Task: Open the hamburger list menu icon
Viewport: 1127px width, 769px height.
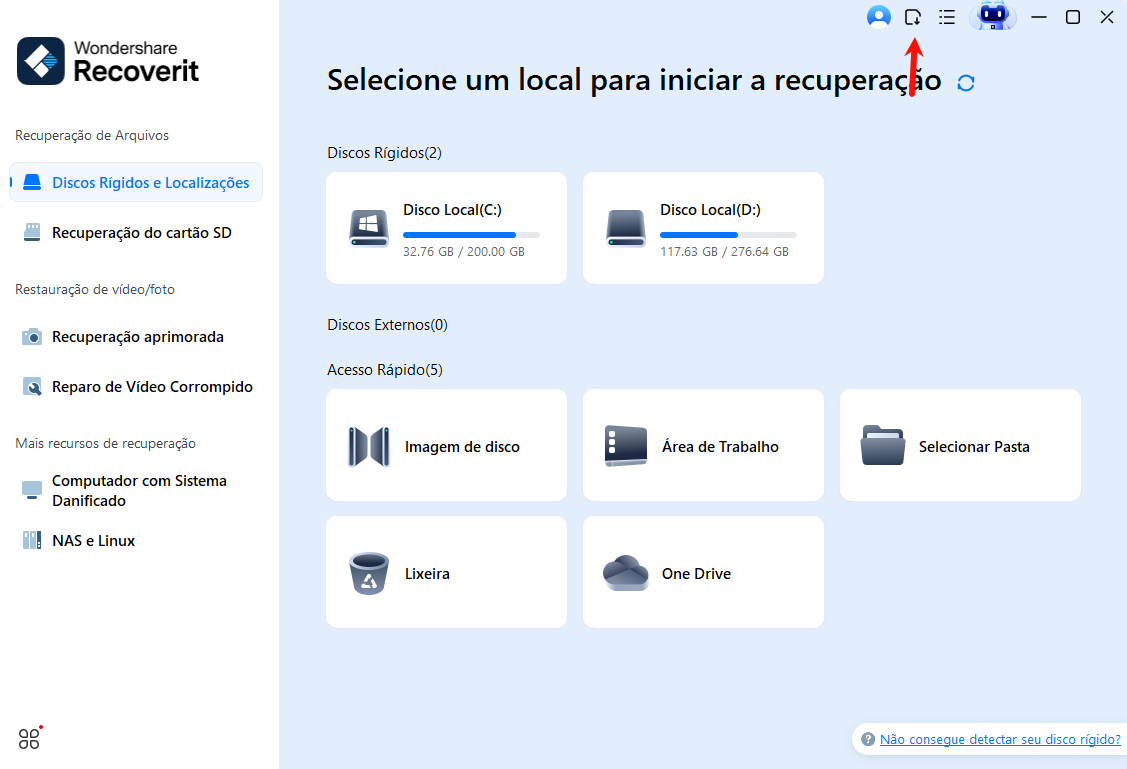Action: click(x=947, y=17)
